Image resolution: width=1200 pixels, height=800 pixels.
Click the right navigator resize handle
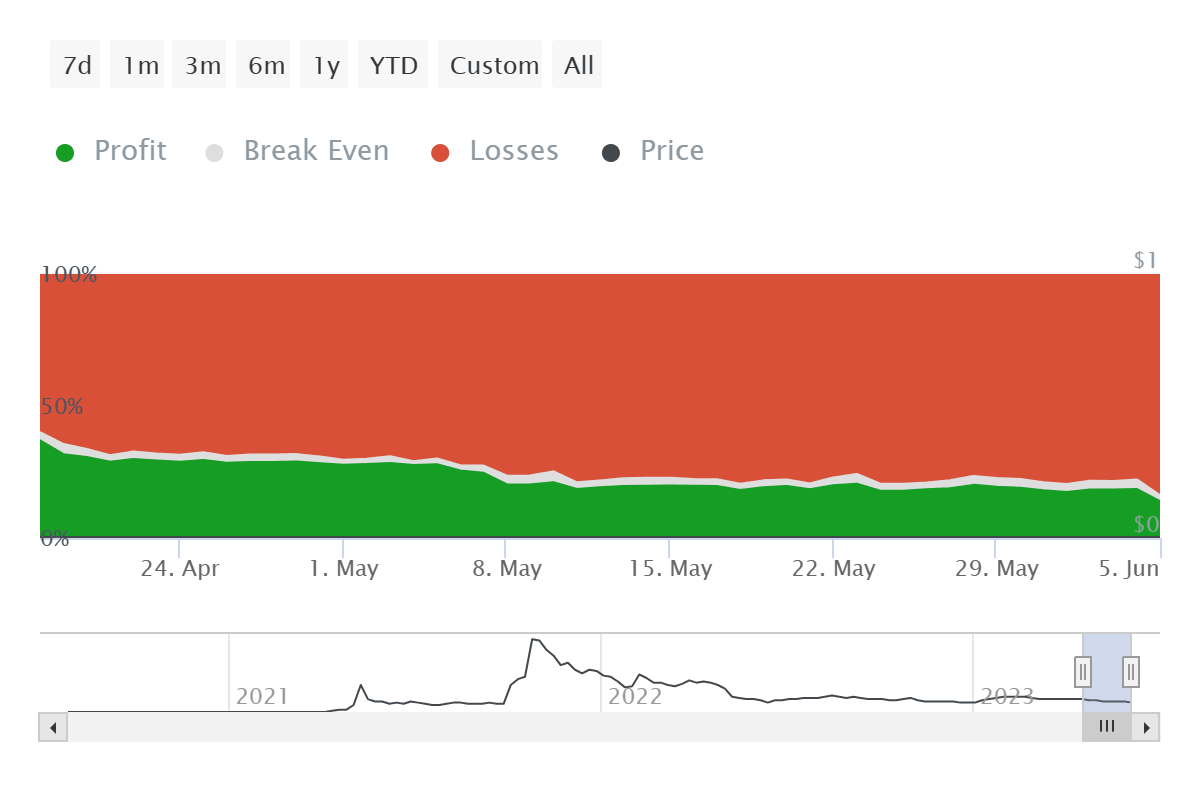click(1129, 672)
